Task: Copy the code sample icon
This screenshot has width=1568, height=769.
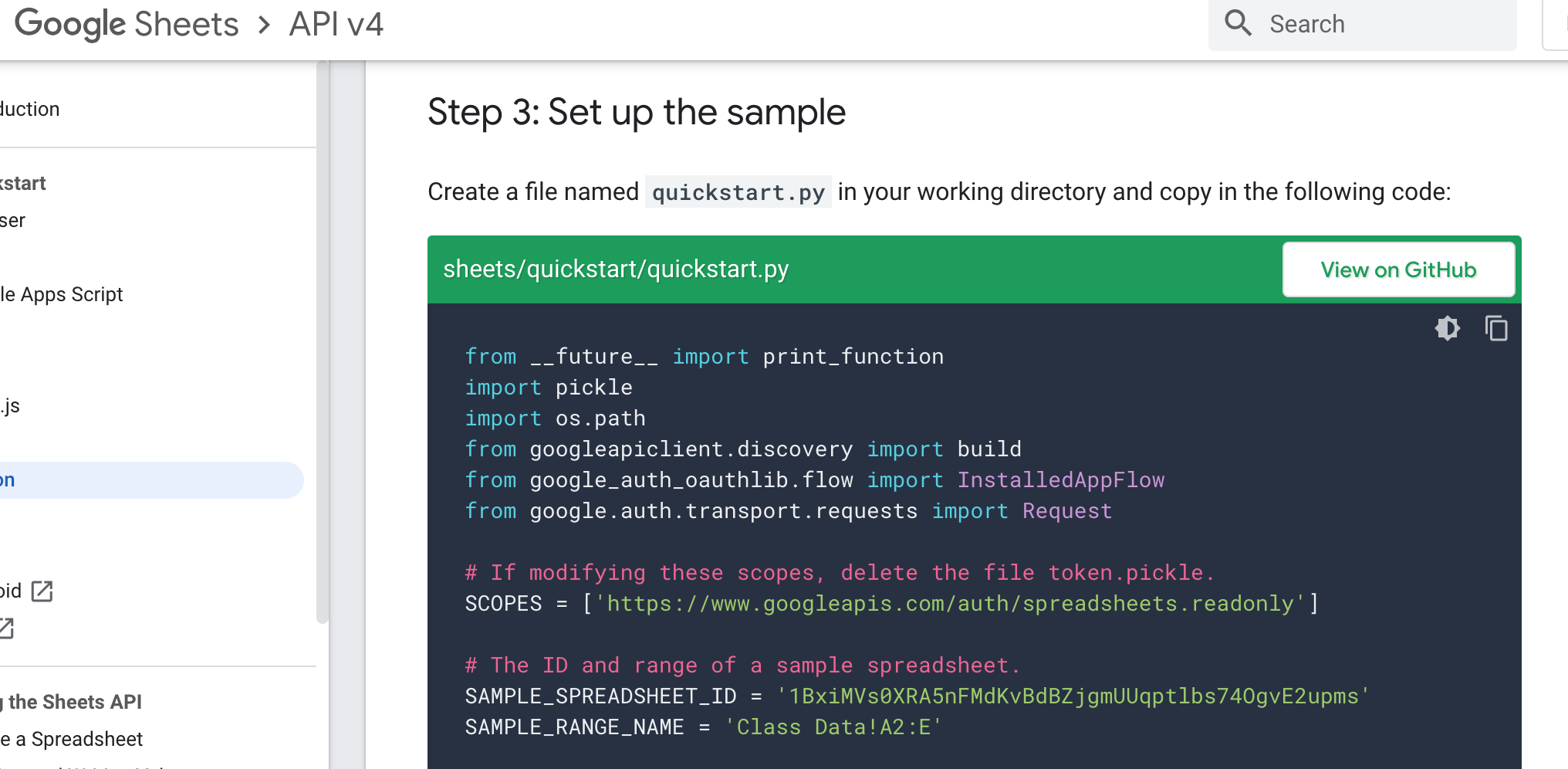Action: click(x=1496, y=328)
